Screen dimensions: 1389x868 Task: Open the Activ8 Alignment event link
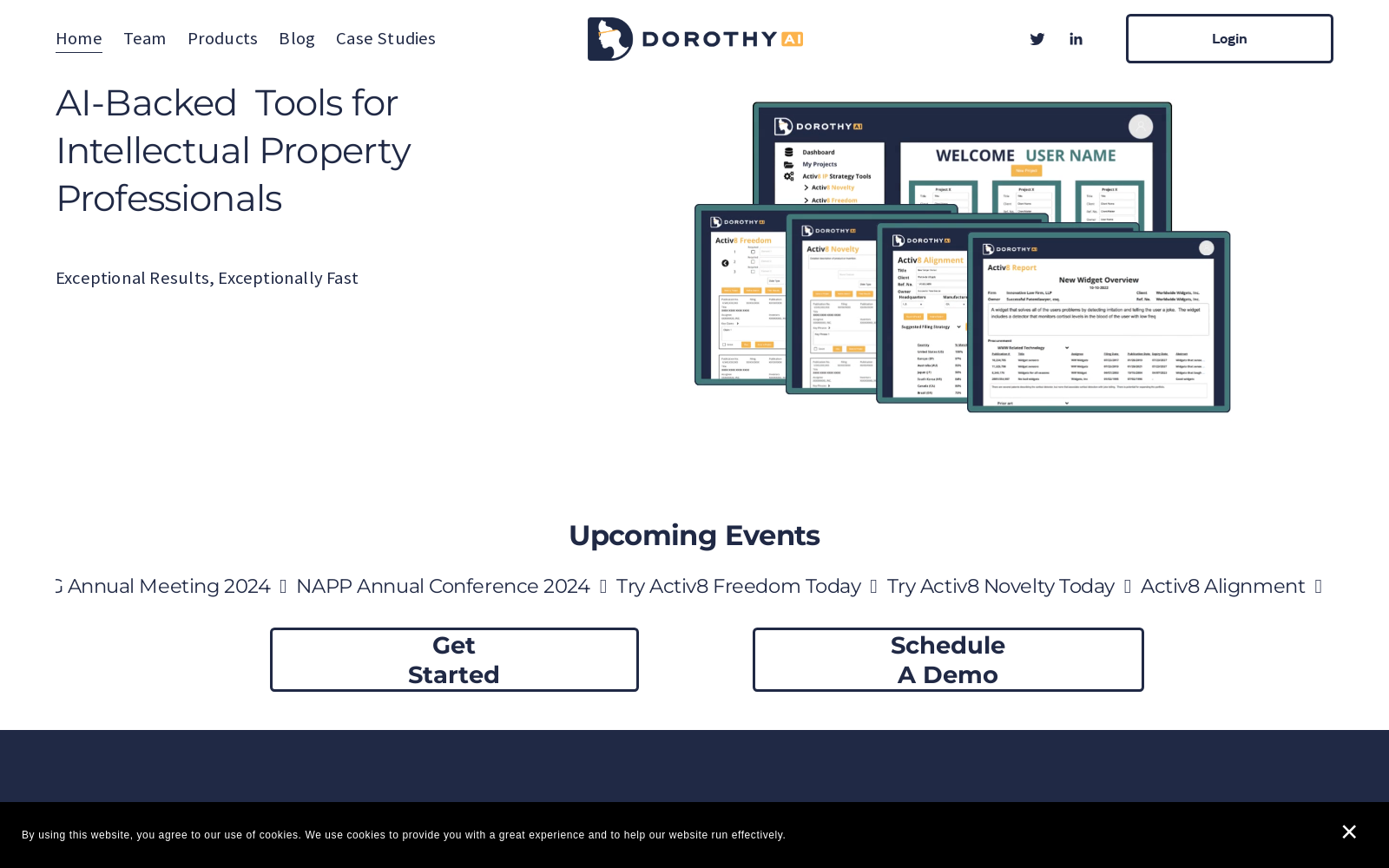pyautogui.click(x=1222, y=587)
